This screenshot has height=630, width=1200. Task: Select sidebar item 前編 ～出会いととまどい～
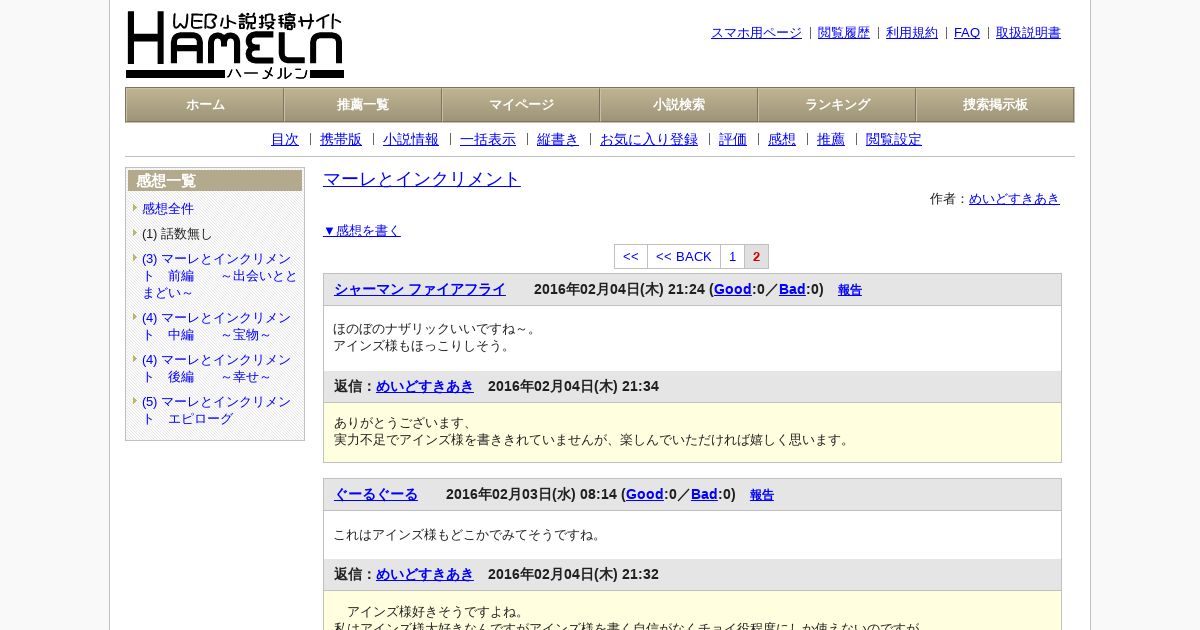click(219, 276)
